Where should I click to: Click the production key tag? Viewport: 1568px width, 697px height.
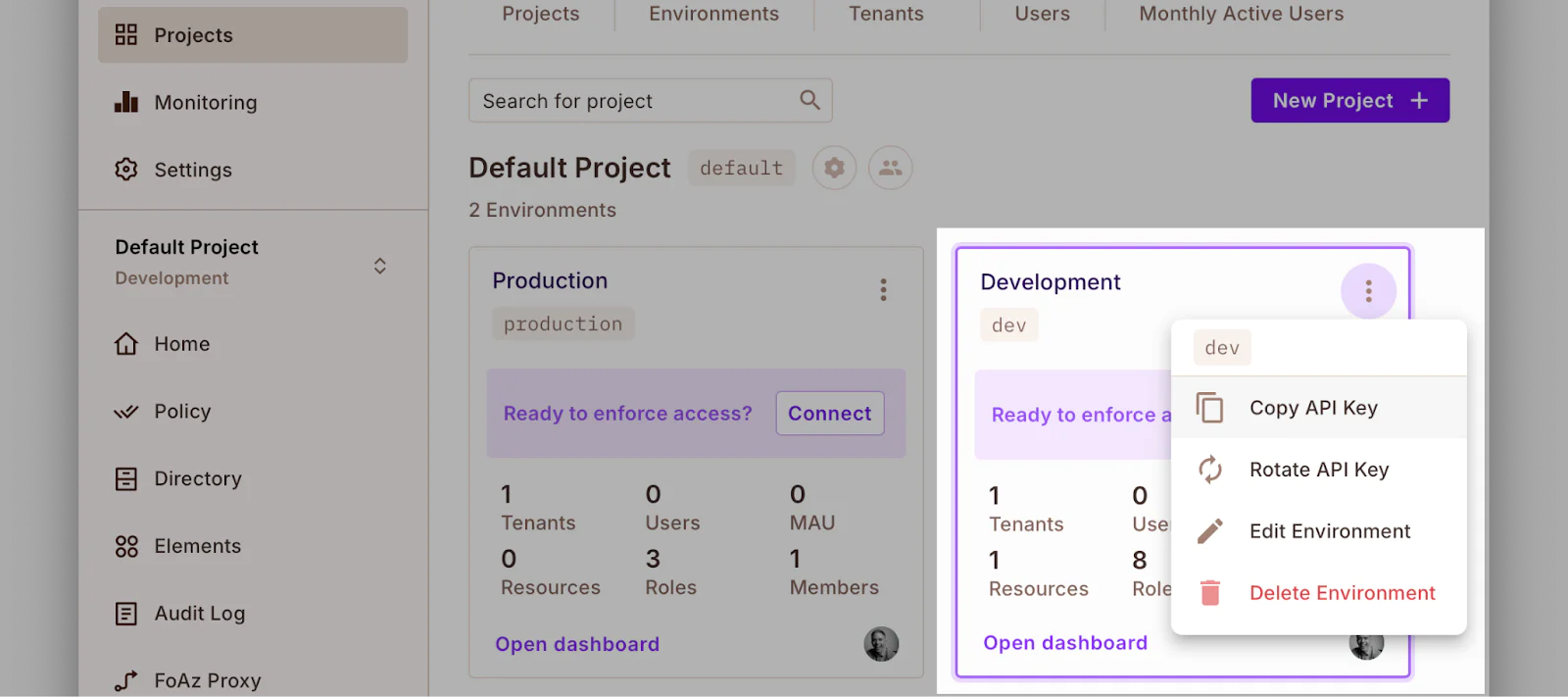coord(563,324)
